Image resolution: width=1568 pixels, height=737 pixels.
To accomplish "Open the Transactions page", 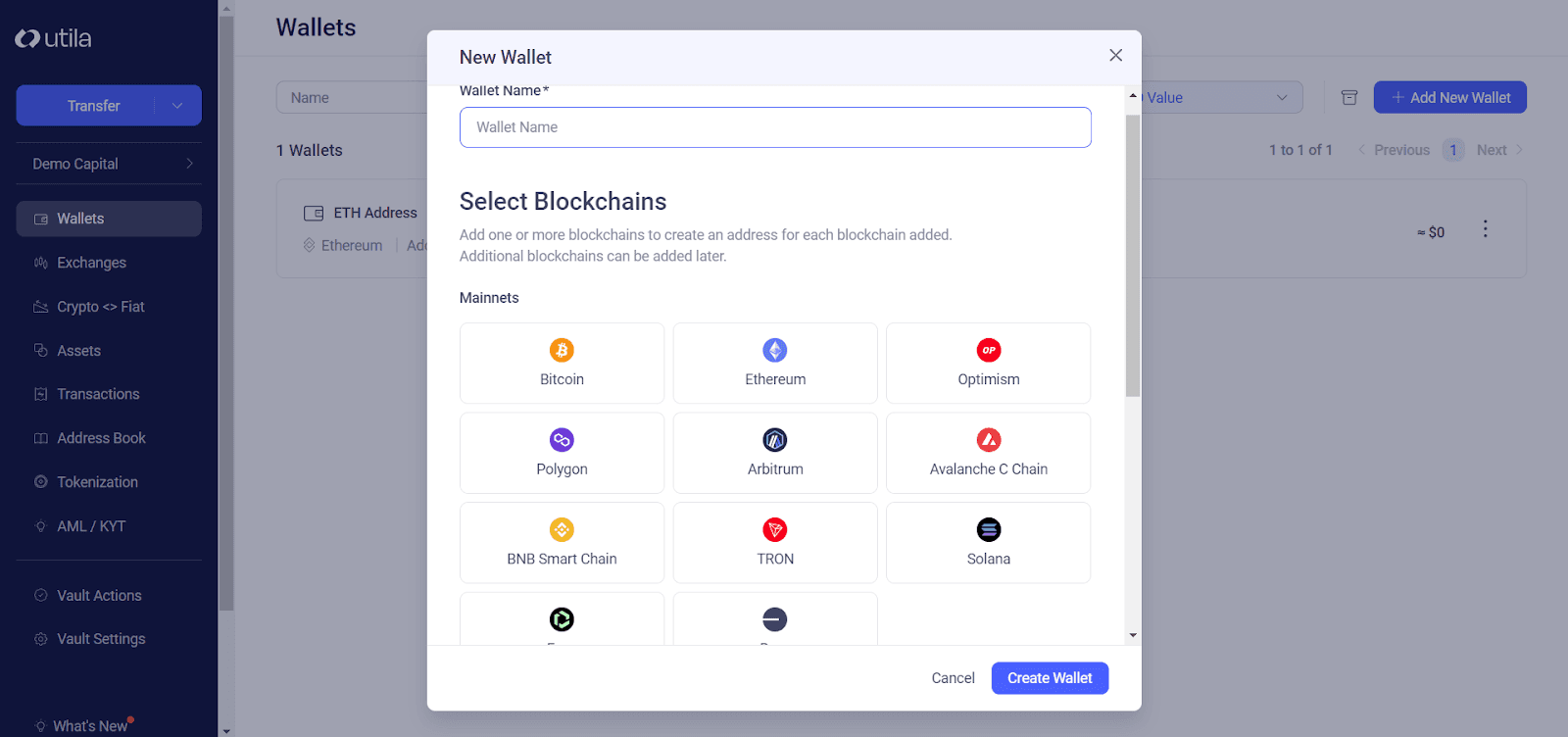I will [x=96, y=393].
